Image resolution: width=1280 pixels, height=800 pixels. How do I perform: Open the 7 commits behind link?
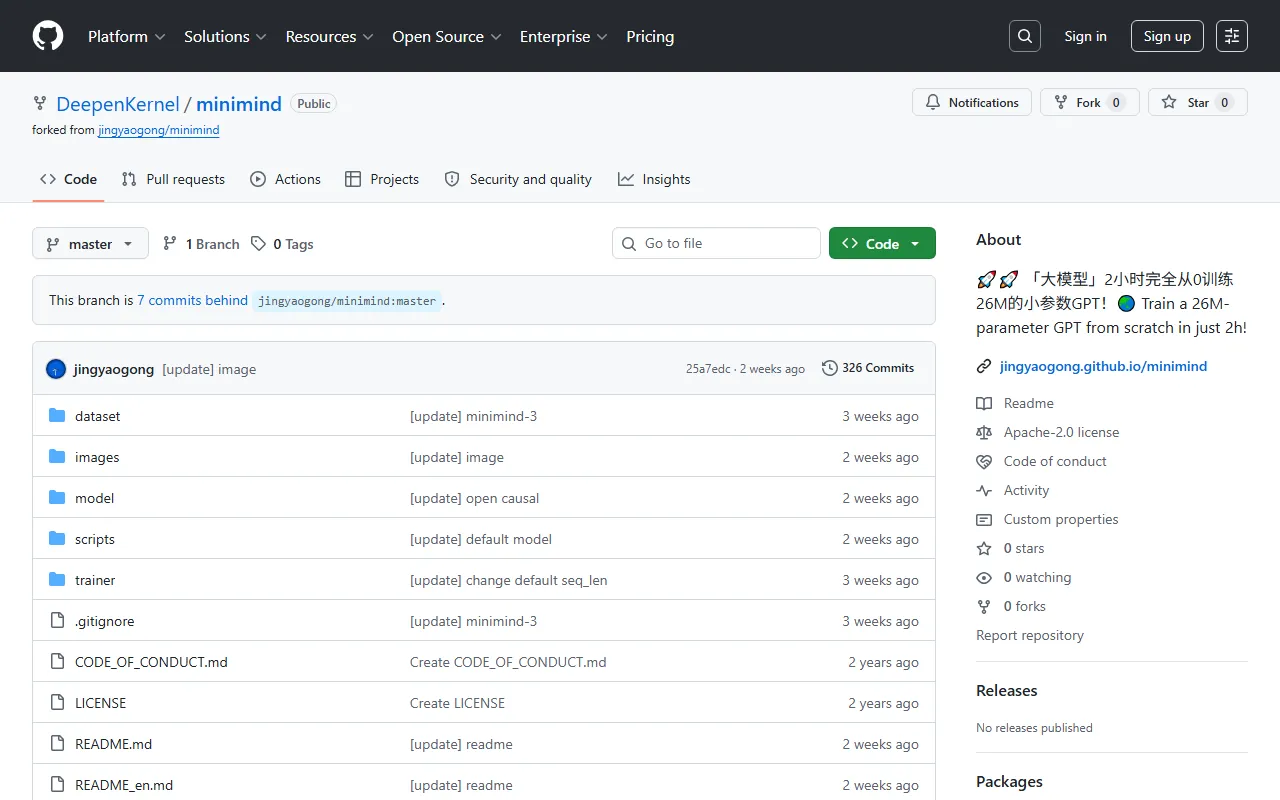pyautogui.click(x=192, y=300)
